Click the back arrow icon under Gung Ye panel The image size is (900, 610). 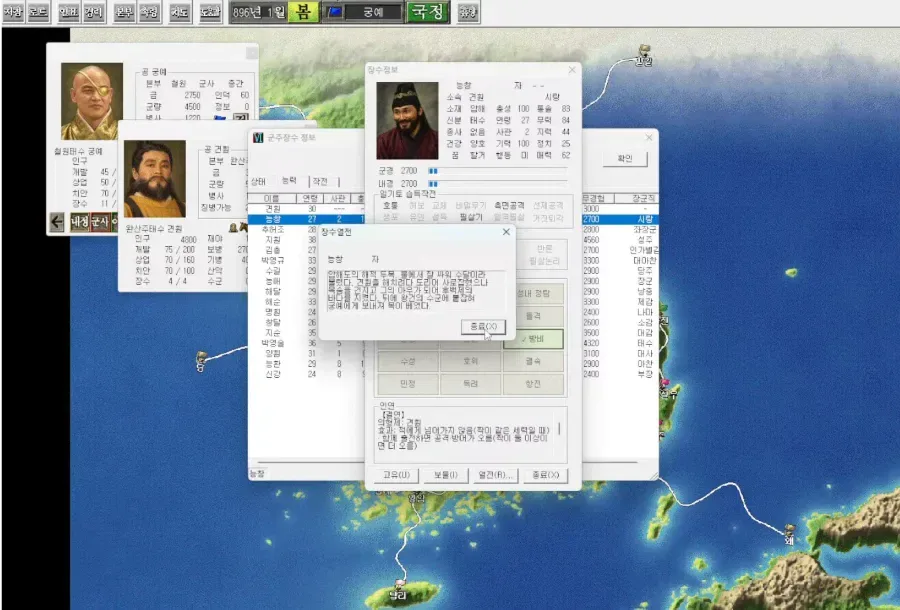(x=57, y=222)
